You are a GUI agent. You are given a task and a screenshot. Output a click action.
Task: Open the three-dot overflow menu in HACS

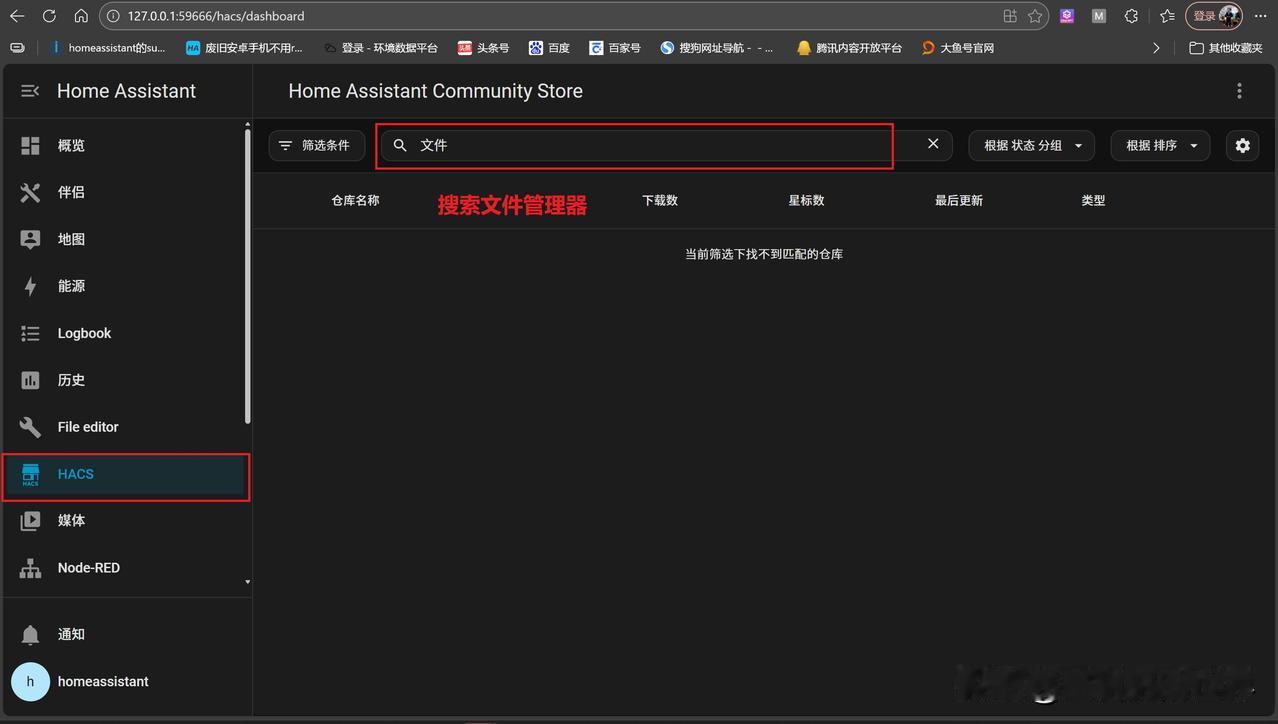coord(1239,90)
